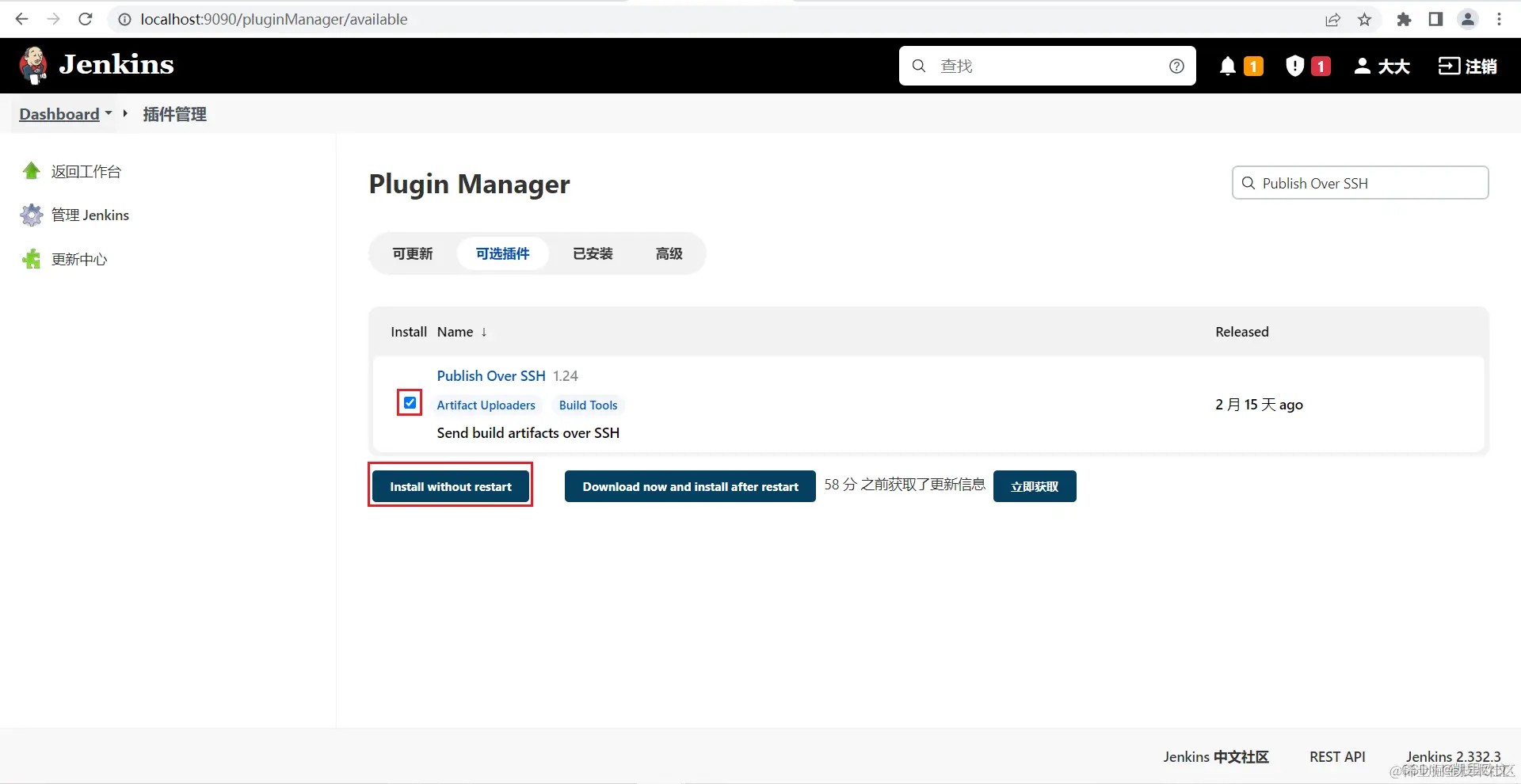Click Build Tools tag
1521x784 pixels.
point(588,405)
